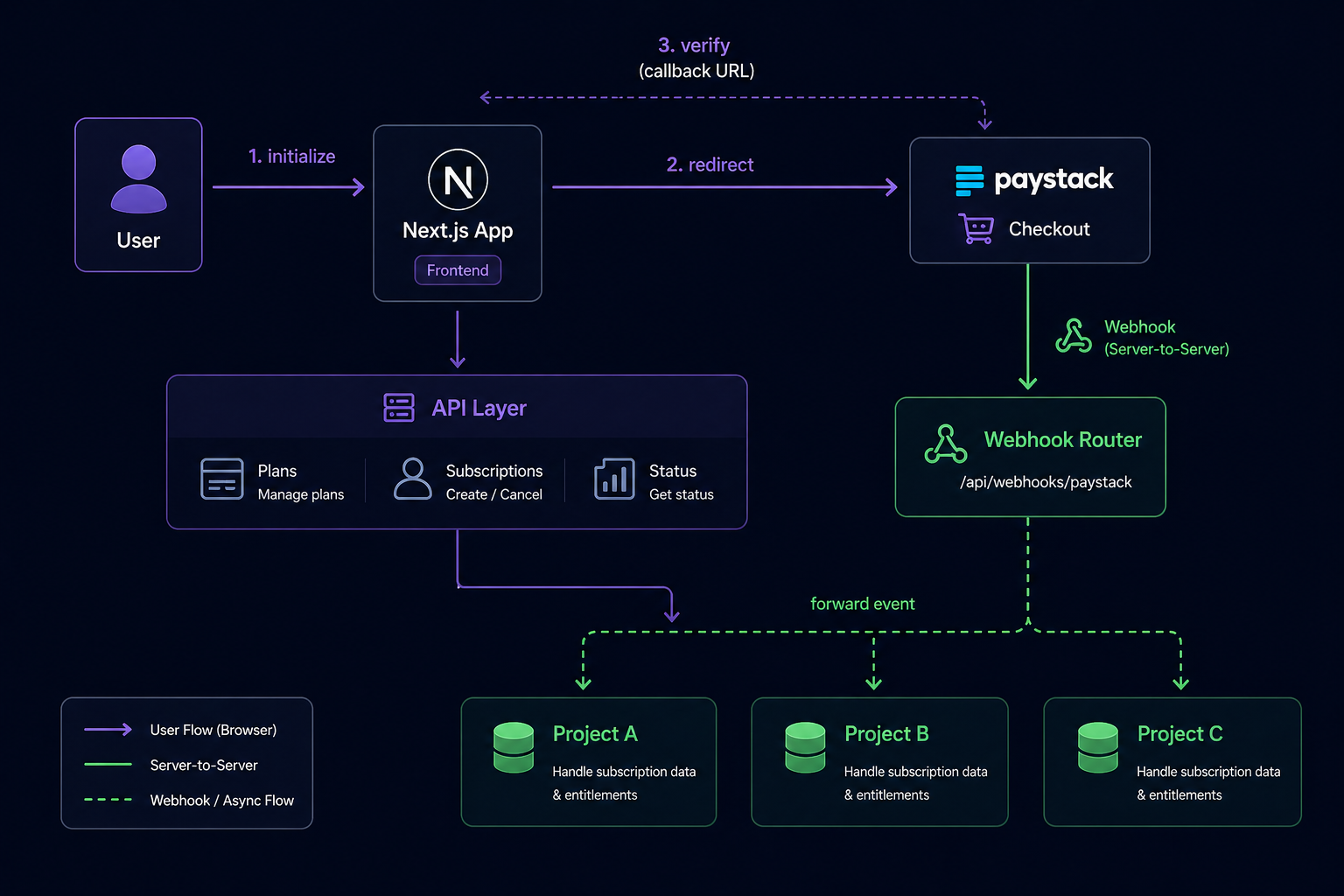The image size is (1344, 896).
Task: Click the Next.js N logo
Action: point(458,179)
